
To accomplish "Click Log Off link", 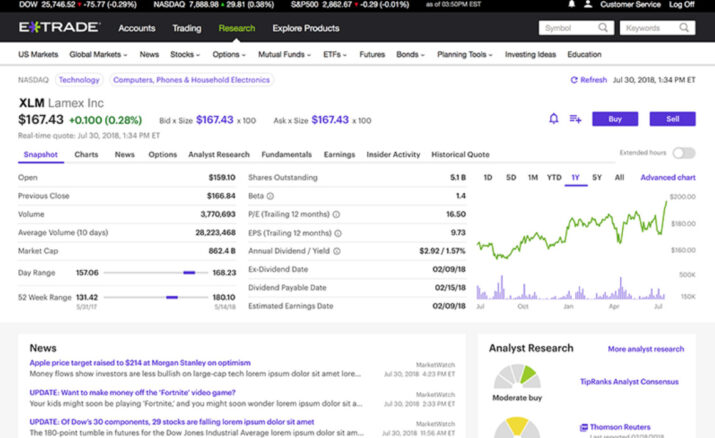I will click(682, 5).
